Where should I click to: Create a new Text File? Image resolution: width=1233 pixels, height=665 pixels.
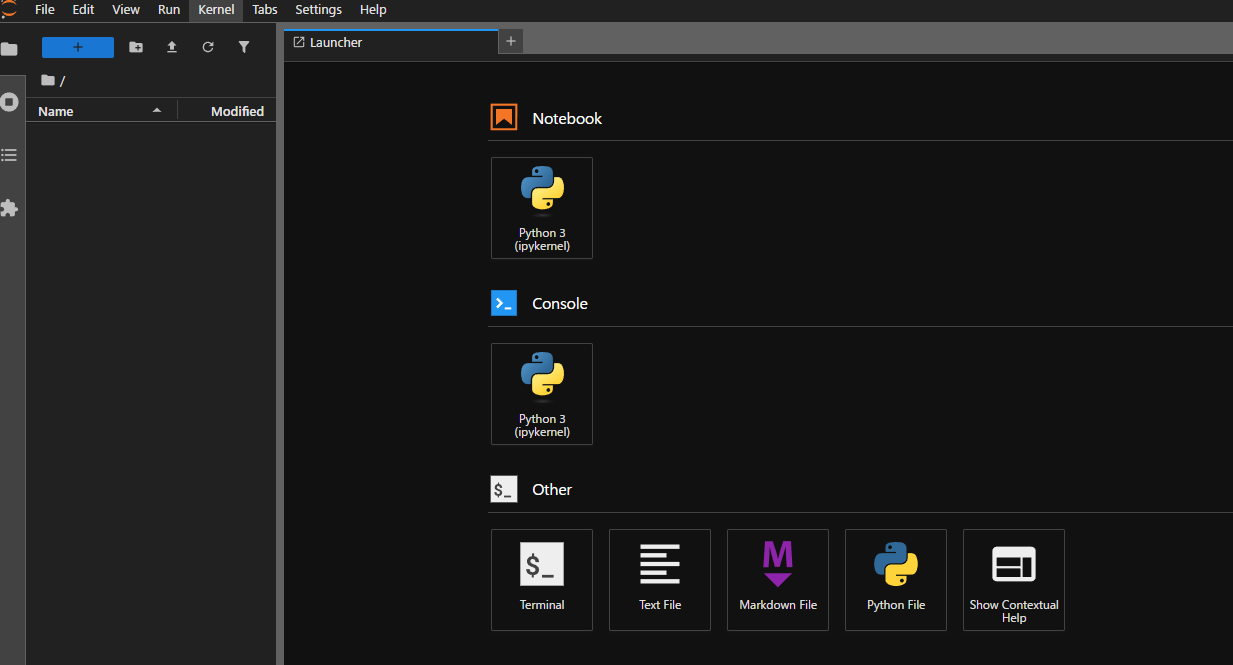click(659, 580)
